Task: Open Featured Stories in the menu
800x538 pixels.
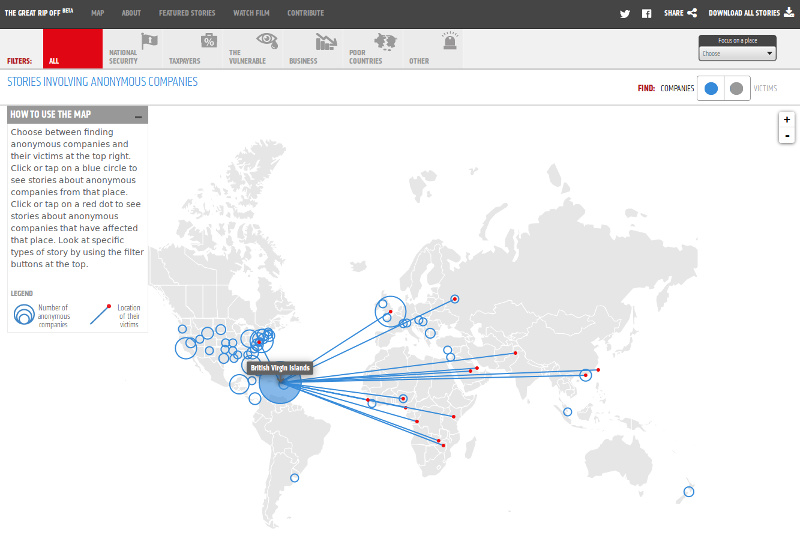Action: (187, 13)
